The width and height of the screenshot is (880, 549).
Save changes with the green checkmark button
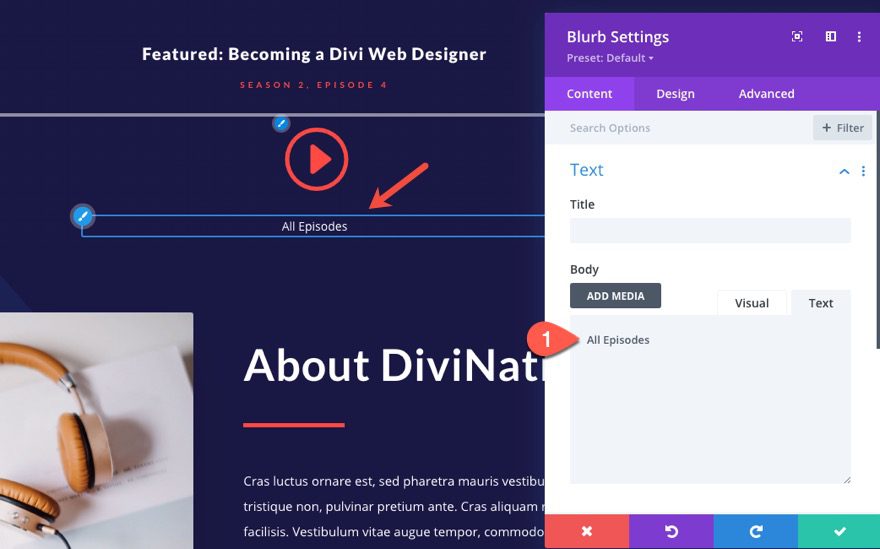coord(839,531)
